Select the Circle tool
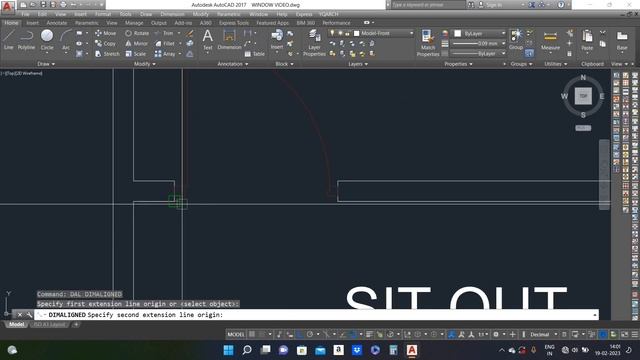The height and width of the screenshot is (360, 640). (47, 40)
